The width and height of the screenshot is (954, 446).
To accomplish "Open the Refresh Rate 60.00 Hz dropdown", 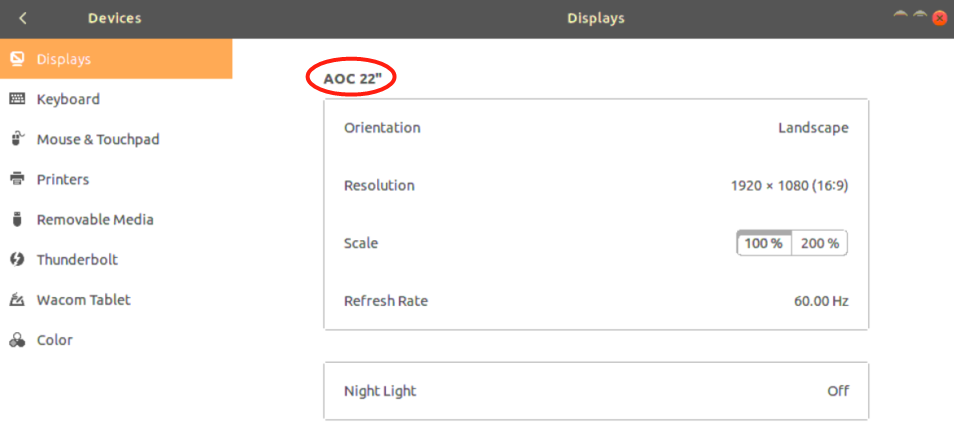I will [596, 301].
